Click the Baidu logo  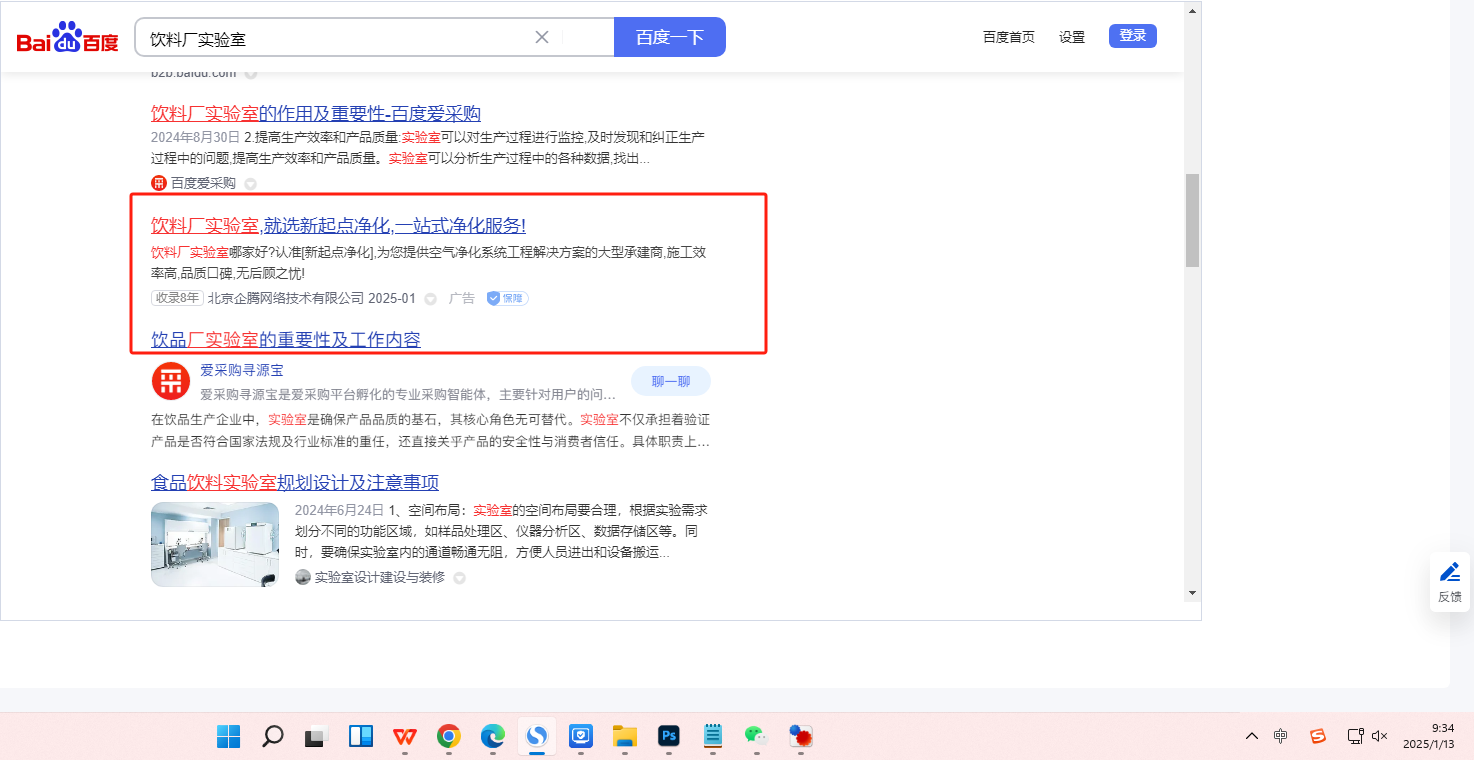(67, 38)
